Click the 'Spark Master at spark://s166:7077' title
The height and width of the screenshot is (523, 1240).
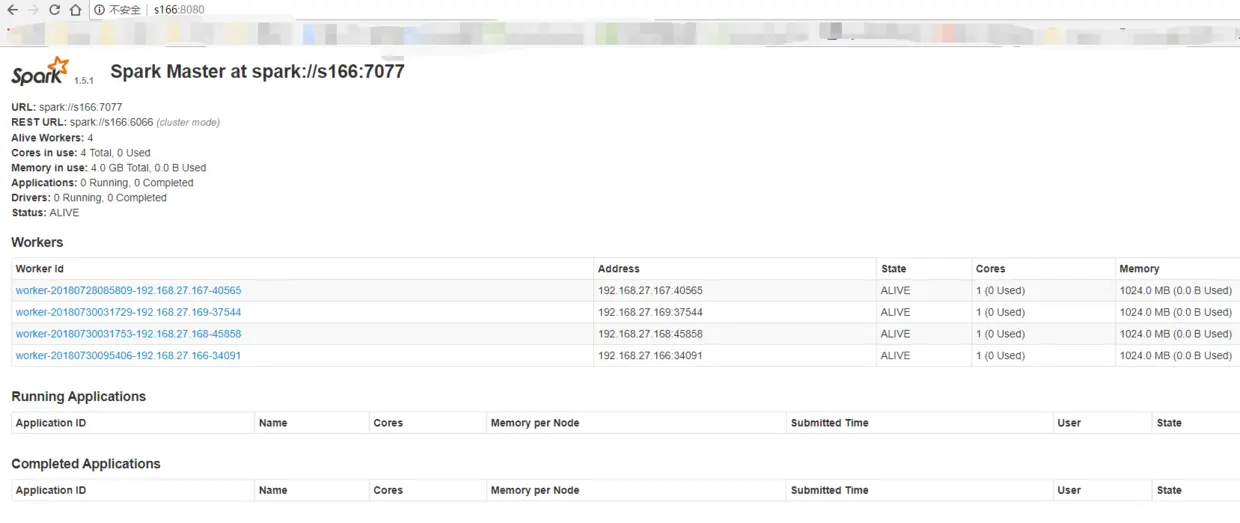coord(257,72)
